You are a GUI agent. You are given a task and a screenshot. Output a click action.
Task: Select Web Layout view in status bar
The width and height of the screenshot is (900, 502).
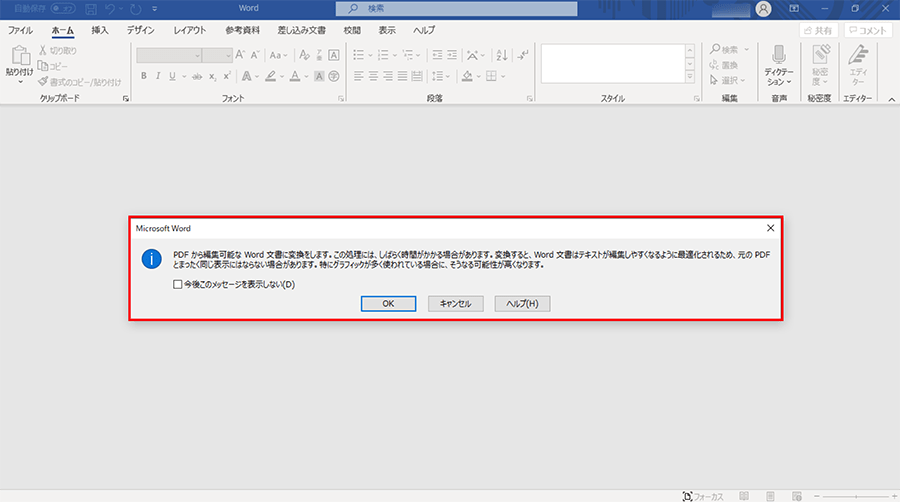[x=797, y=496]
